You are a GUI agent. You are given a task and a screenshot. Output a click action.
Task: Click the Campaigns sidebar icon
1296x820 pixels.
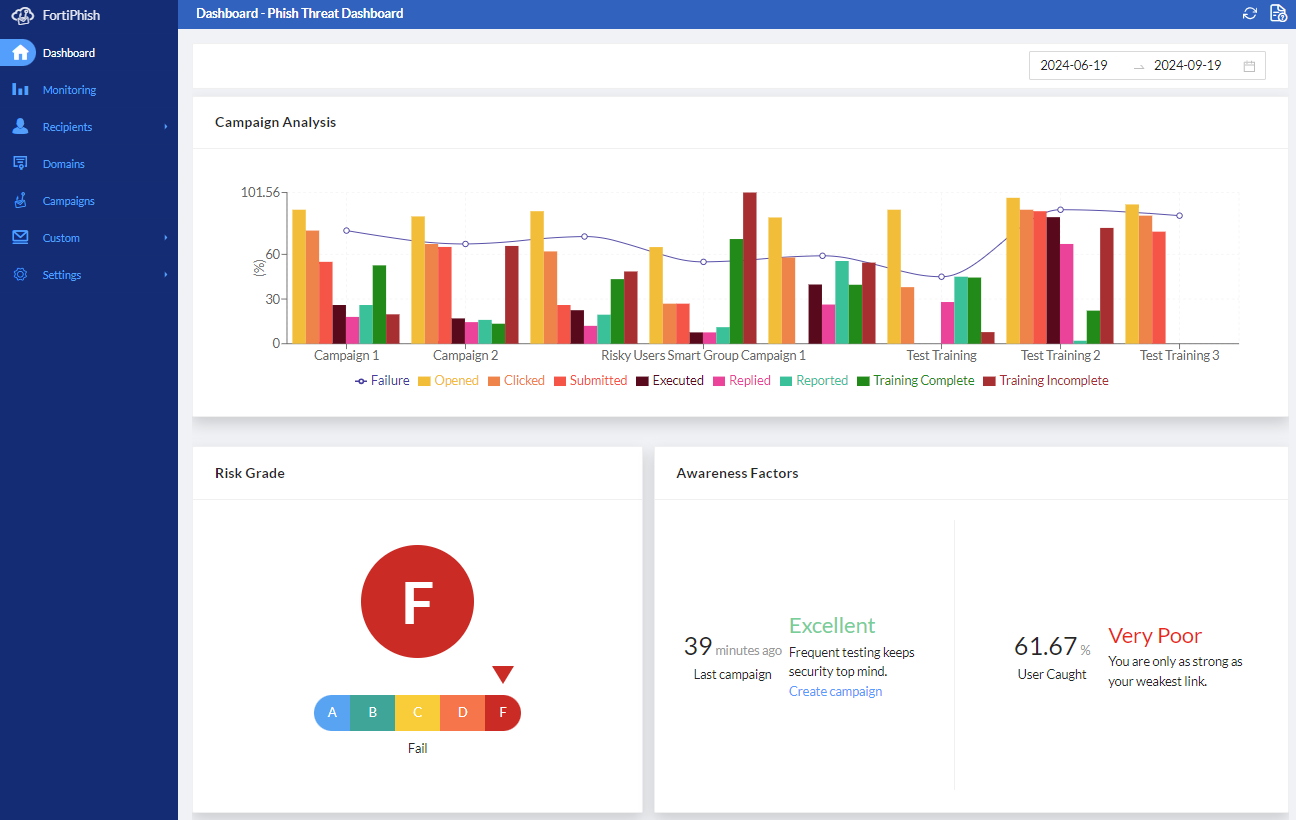(20, 201)
